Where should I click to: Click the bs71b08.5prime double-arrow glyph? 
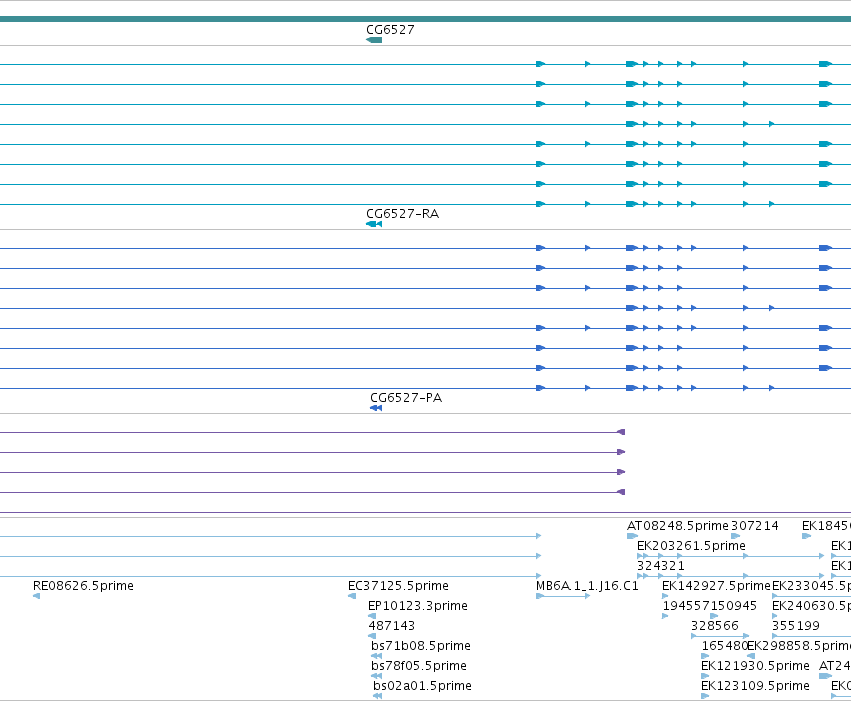377,656
